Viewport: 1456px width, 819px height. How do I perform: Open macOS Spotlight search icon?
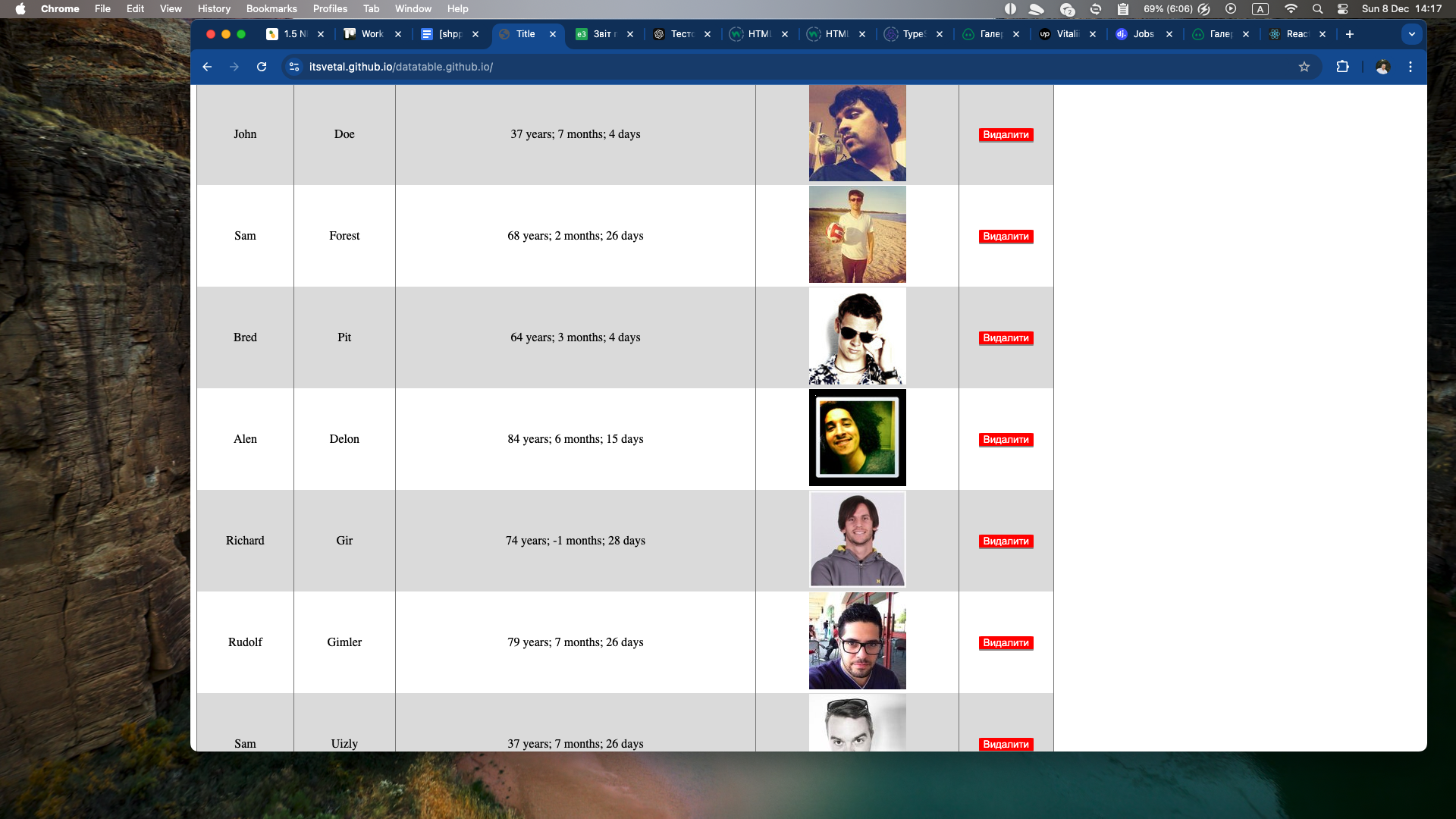click(1317, 9)
